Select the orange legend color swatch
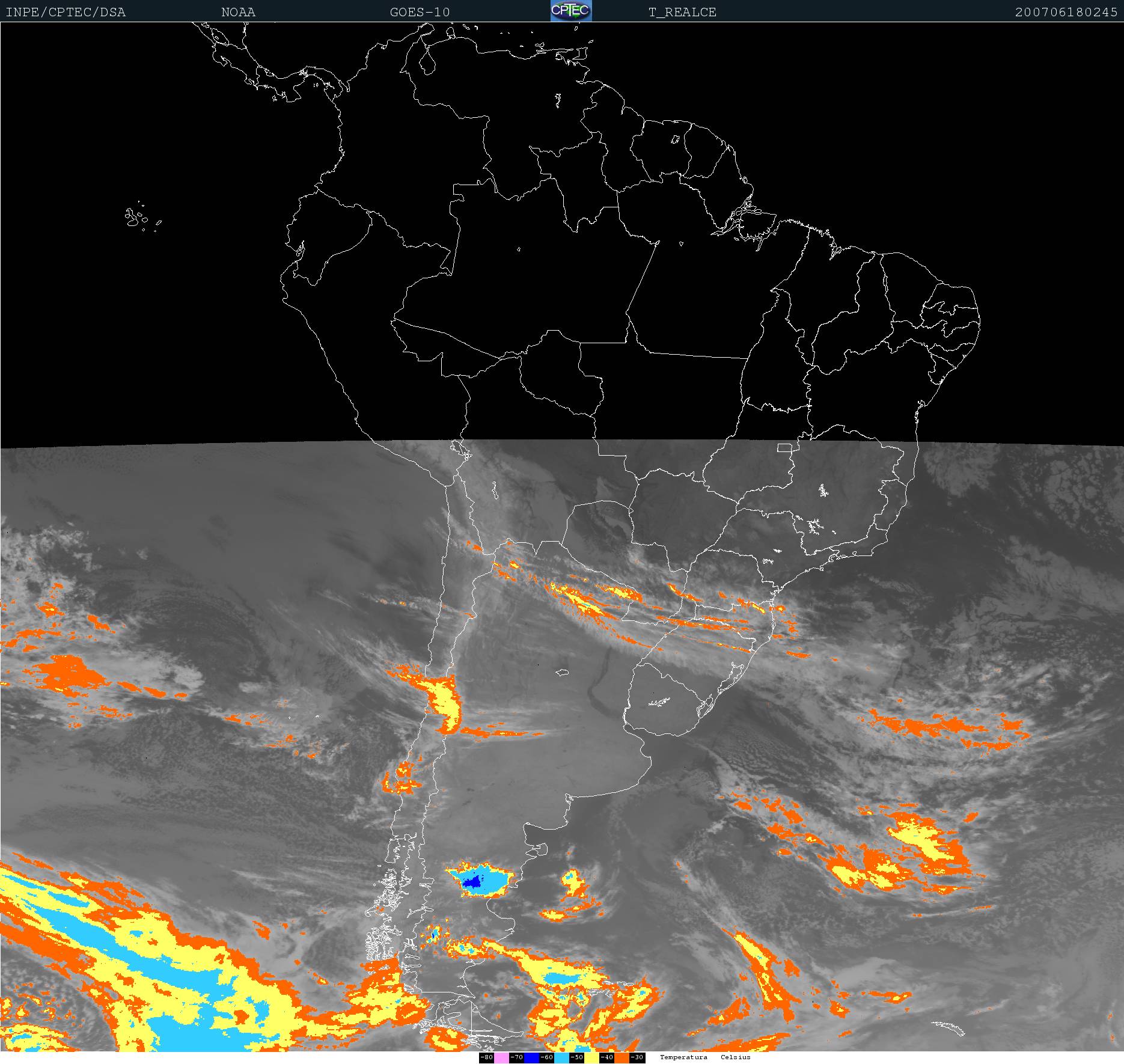Screen dimensions: 1124x1064 click(622, 1057)
